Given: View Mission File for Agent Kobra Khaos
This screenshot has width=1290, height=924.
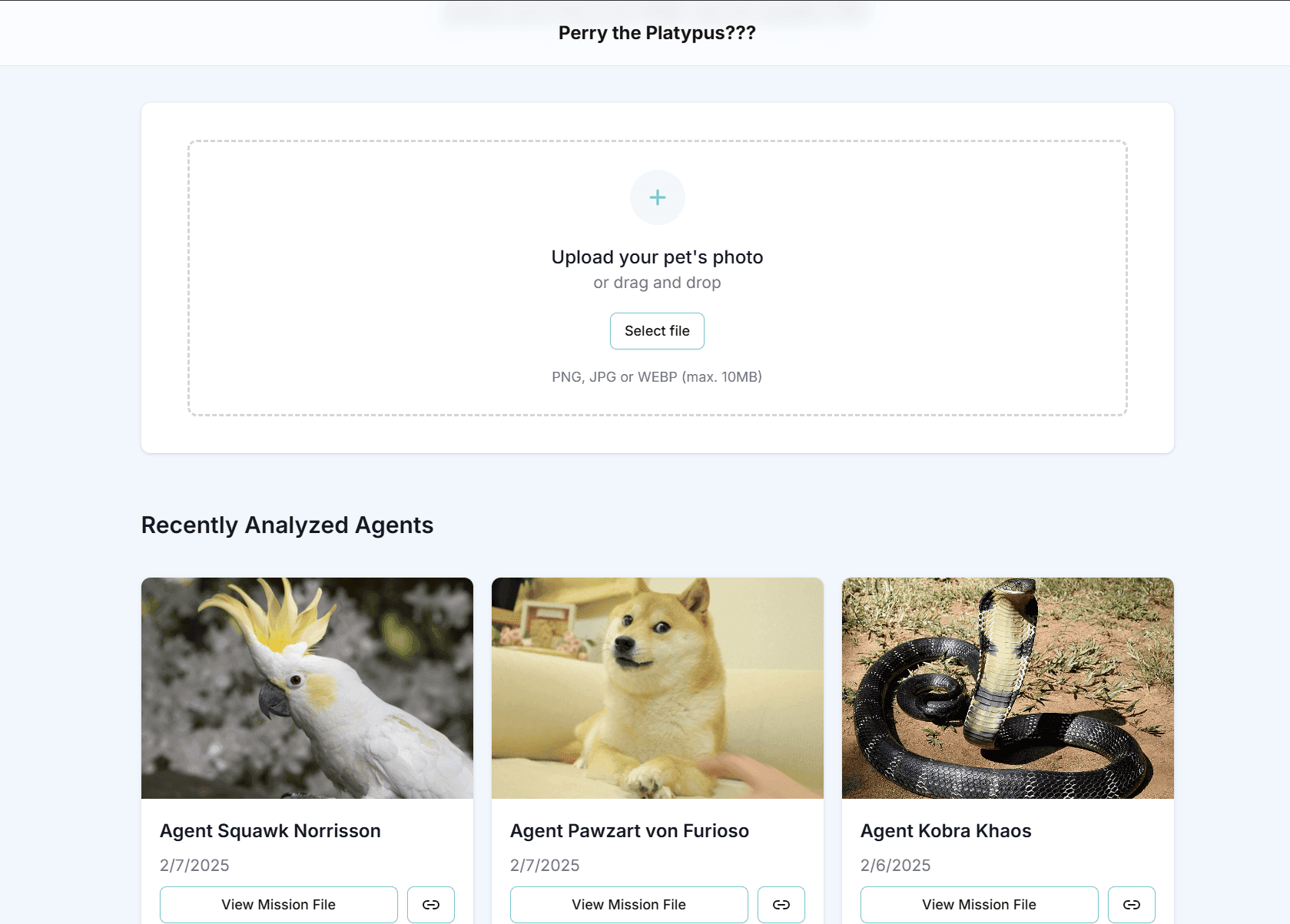Looking at the screenshot, I should click(x=979, y=904).
